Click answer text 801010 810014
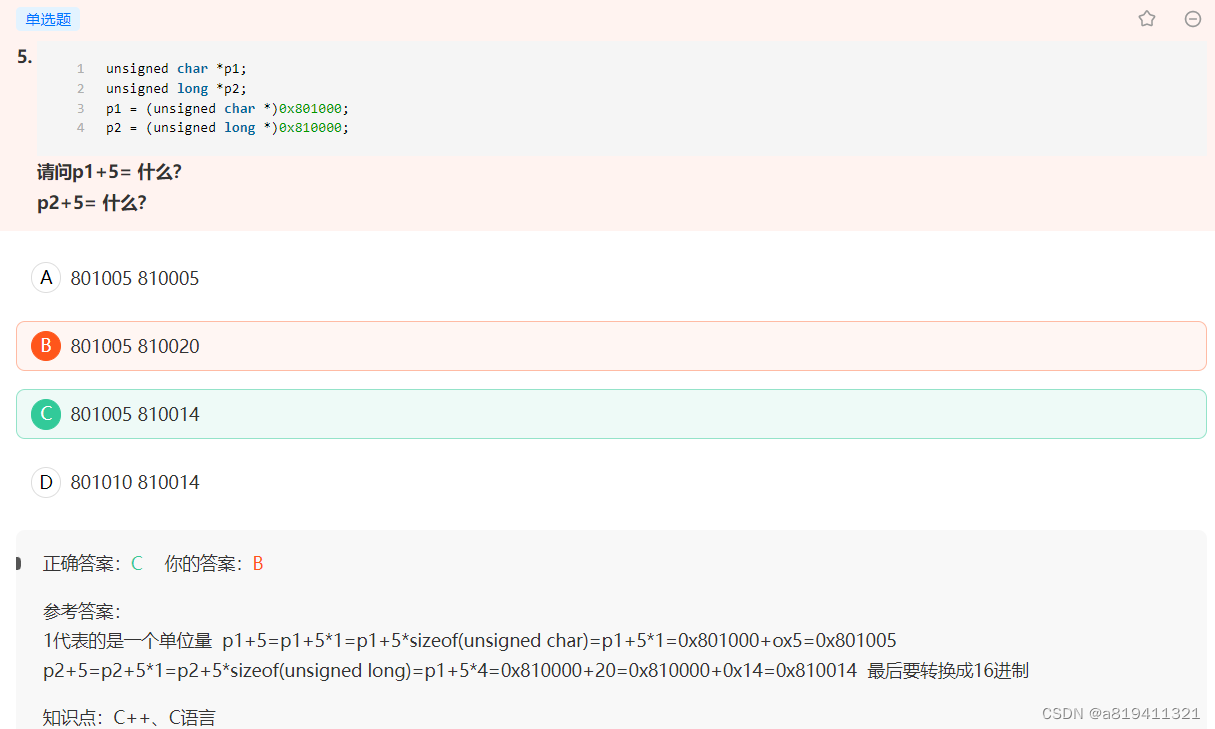Image resolution: width=1215 pixels, height=729 pixels. [x=135, y=483]
